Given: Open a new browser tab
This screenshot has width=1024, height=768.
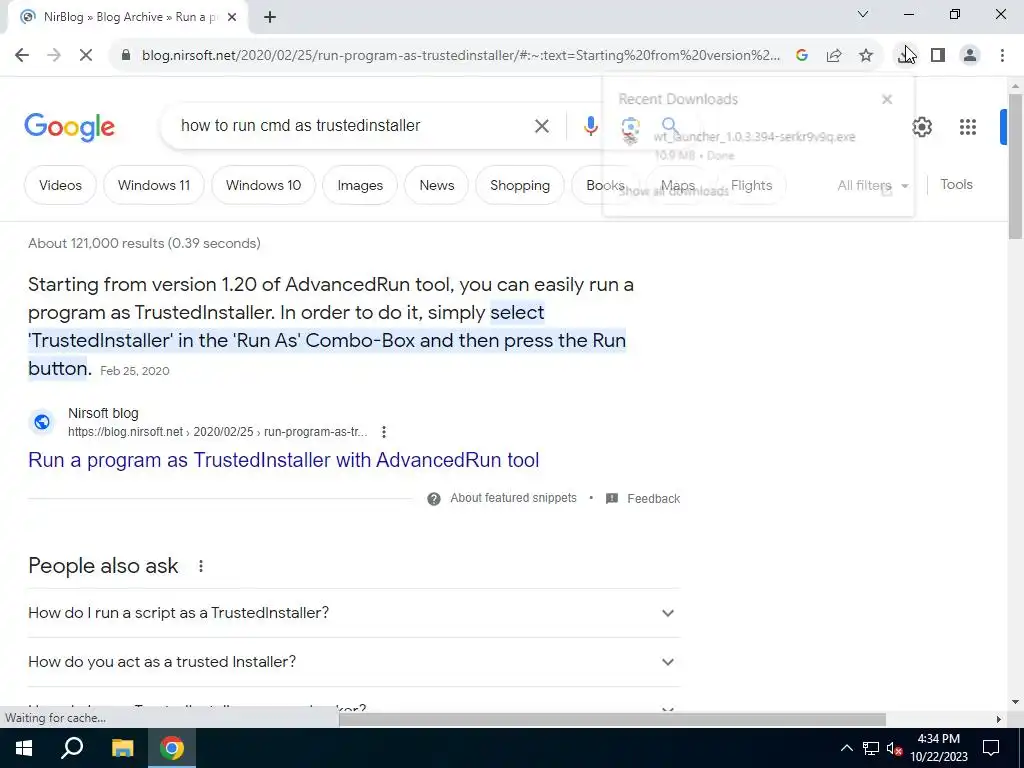Looking at the screenshot, I should tap(270, 17).
